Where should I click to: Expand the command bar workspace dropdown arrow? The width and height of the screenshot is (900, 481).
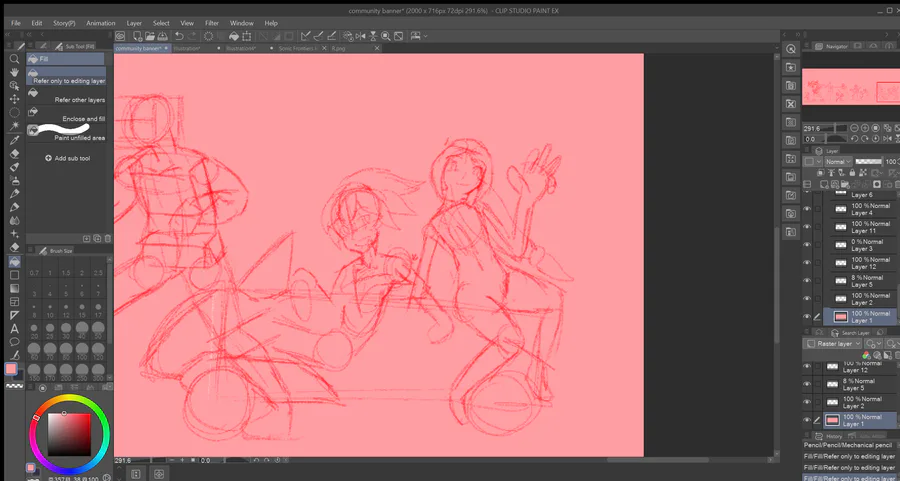point(425,36)
